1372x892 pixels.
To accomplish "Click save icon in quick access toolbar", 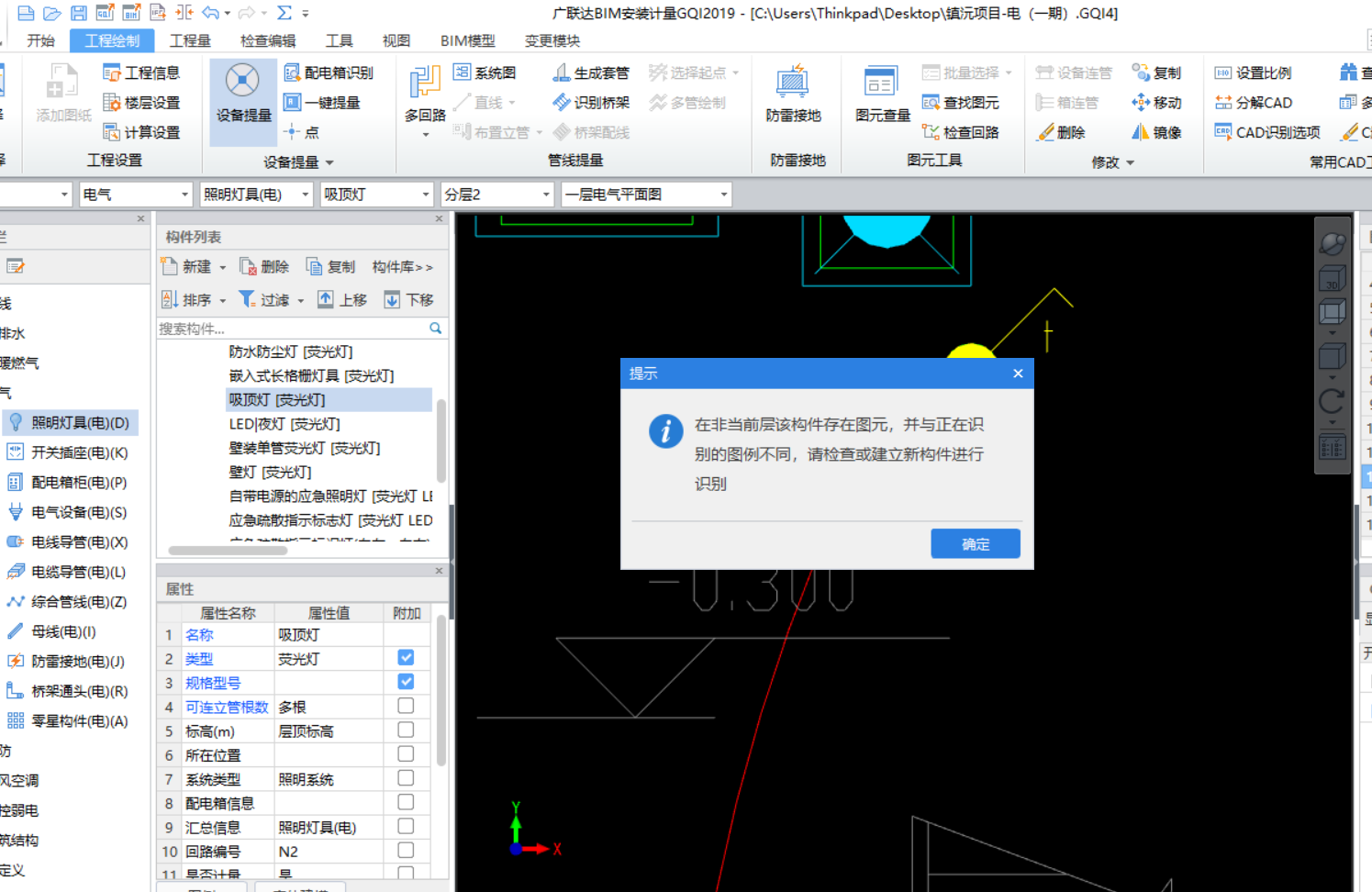I will 79,13.
